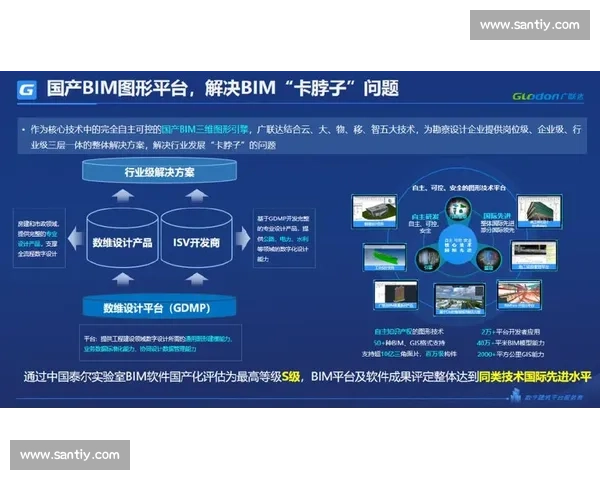This screenshot has width=600, height=480.
Task: Open the green curved ship-hull model thumbnail
Action: [x=385, y=257]
